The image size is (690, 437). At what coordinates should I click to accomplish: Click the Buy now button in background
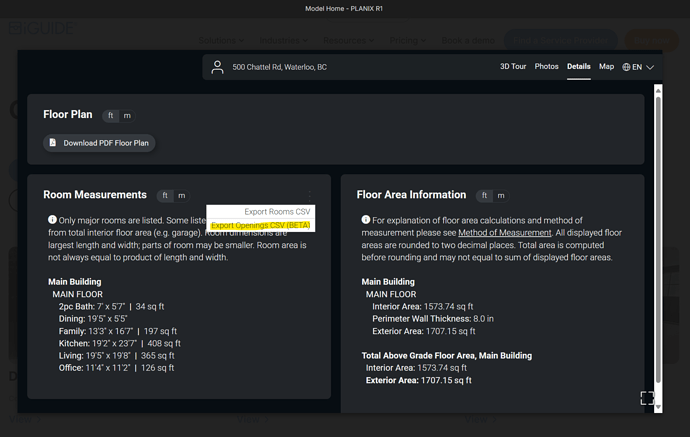coord(651,40)
